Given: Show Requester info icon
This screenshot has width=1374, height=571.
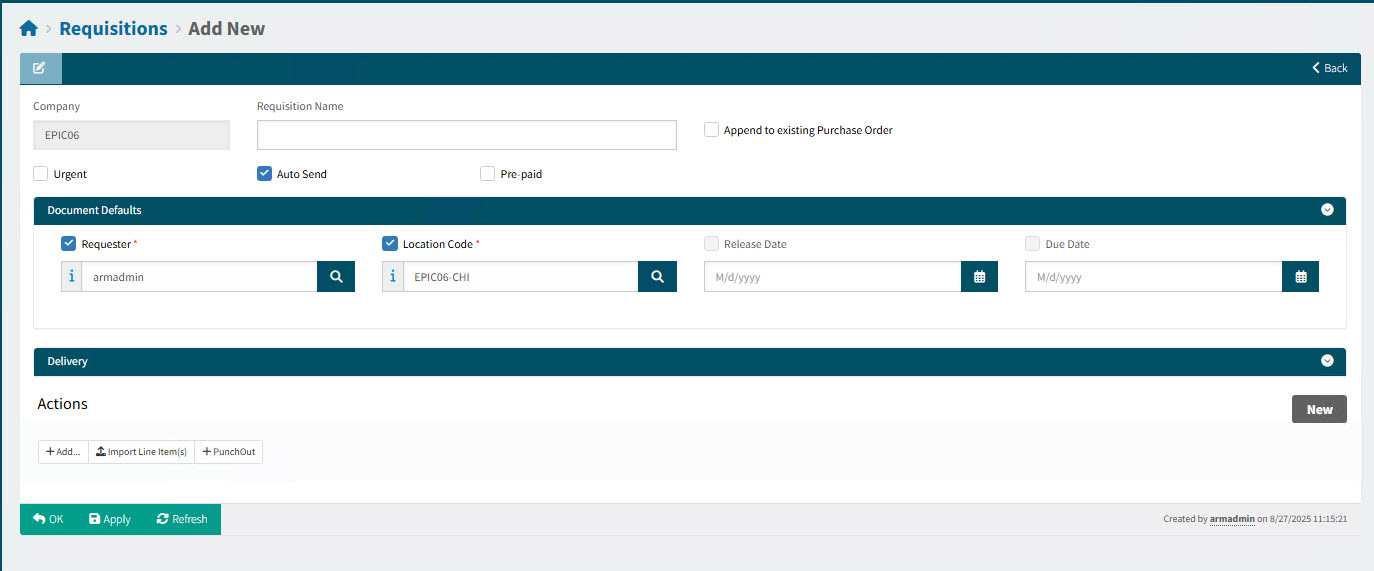Looking at the screenshot, I should click(71, 277).
